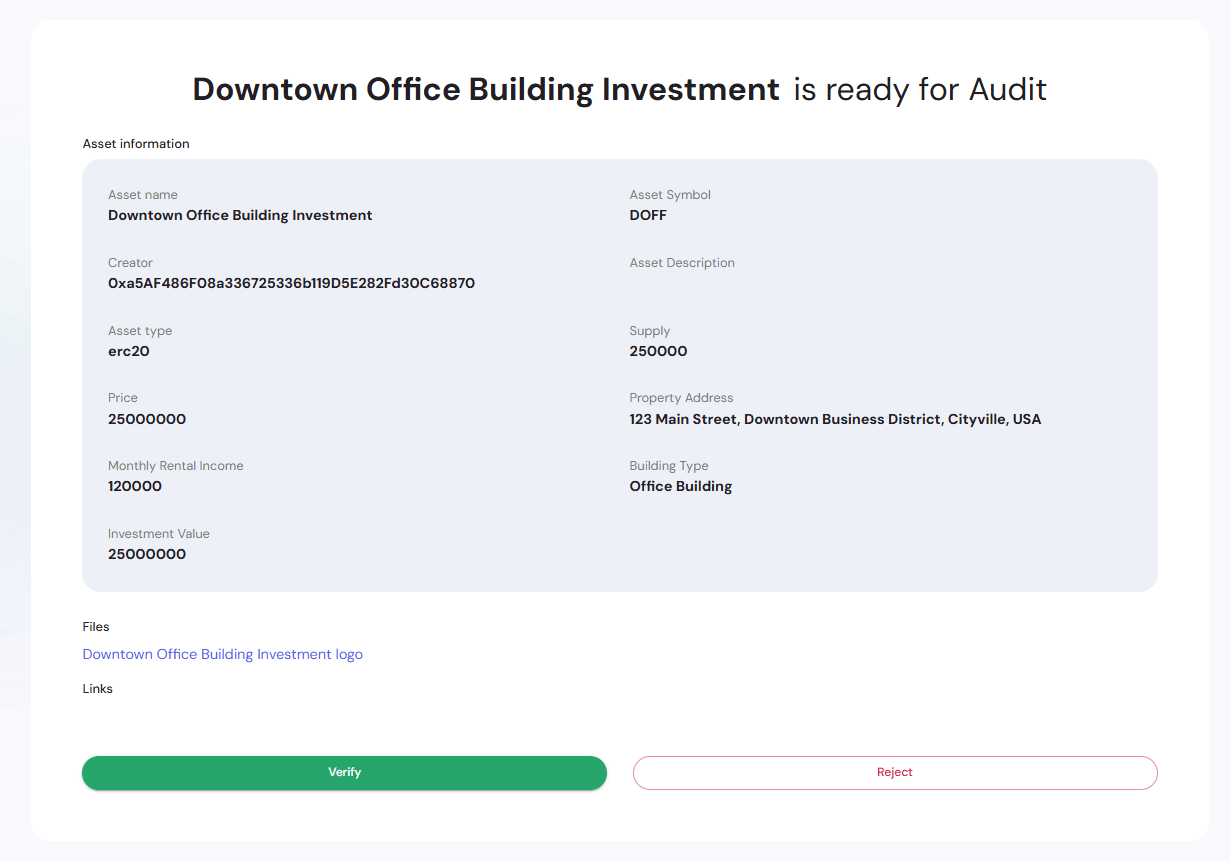
Task: Click the Asset Symbol label
Action: point(670,195)
